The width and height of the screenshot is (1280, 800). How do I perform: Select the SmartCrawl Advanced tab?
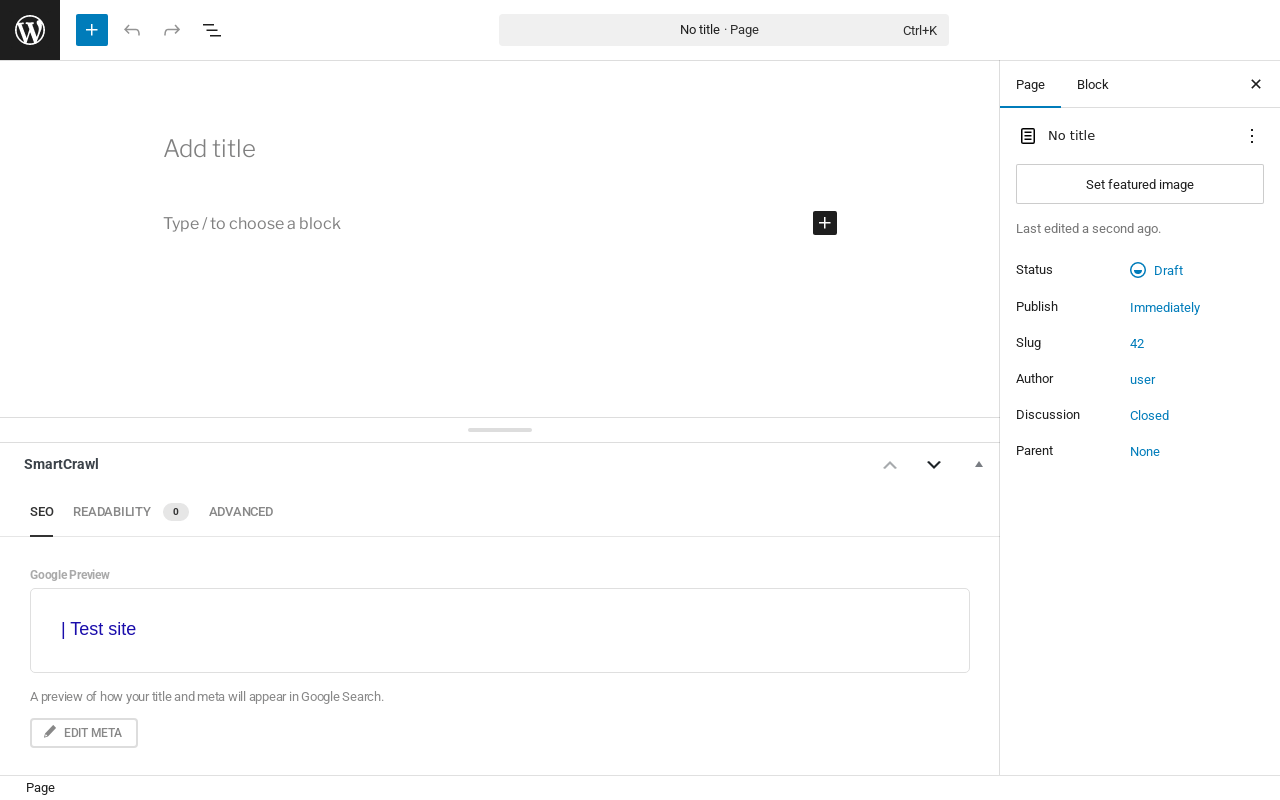pos(241,512)
